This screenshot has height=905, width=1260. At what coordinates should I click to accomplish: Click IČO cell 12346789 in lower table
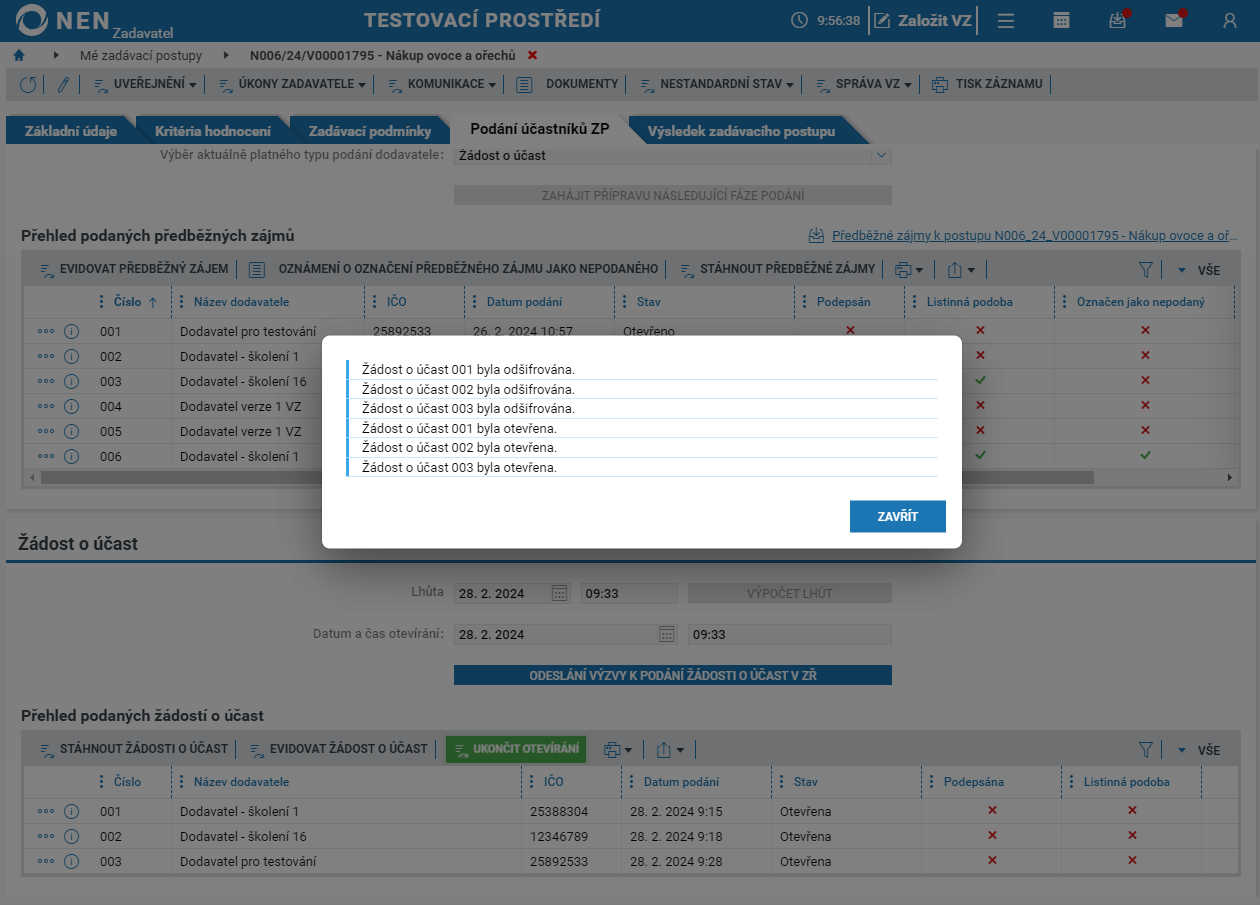559,836
